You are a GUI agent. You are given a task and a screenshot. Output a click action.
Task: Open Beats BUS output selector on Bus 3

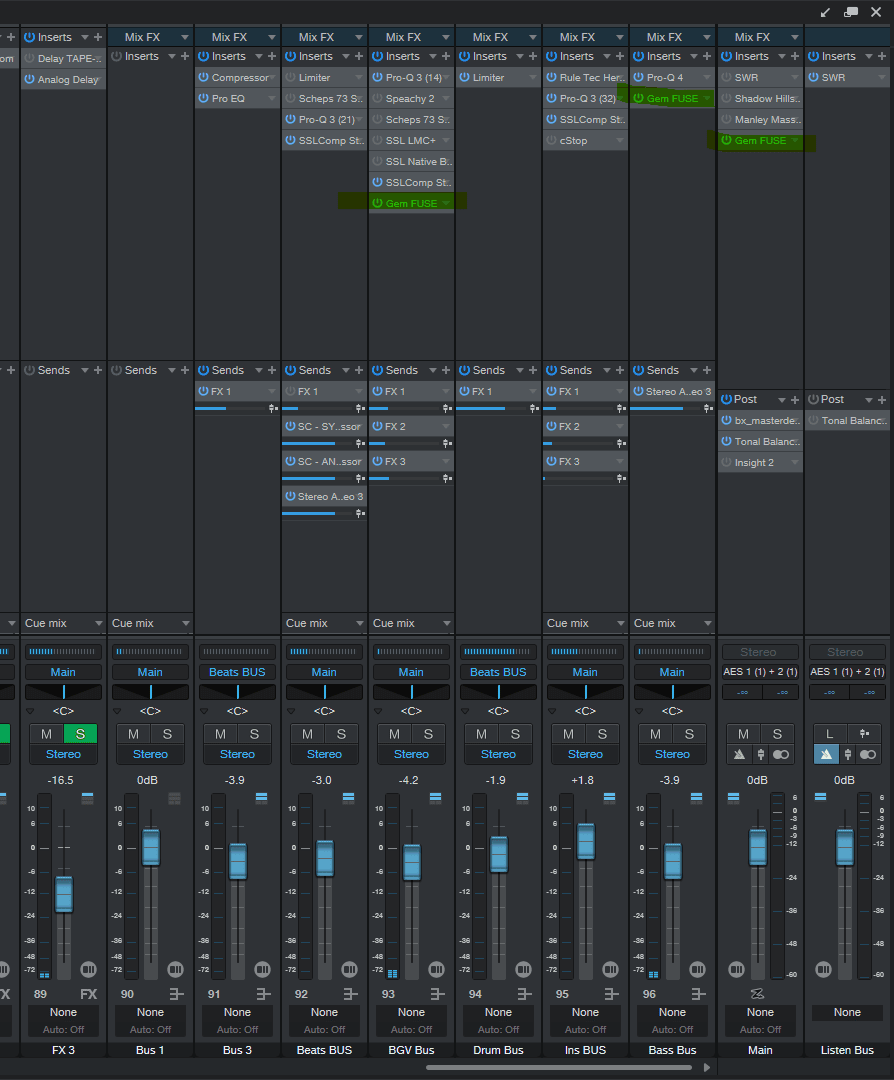click(x=237, y=672)
